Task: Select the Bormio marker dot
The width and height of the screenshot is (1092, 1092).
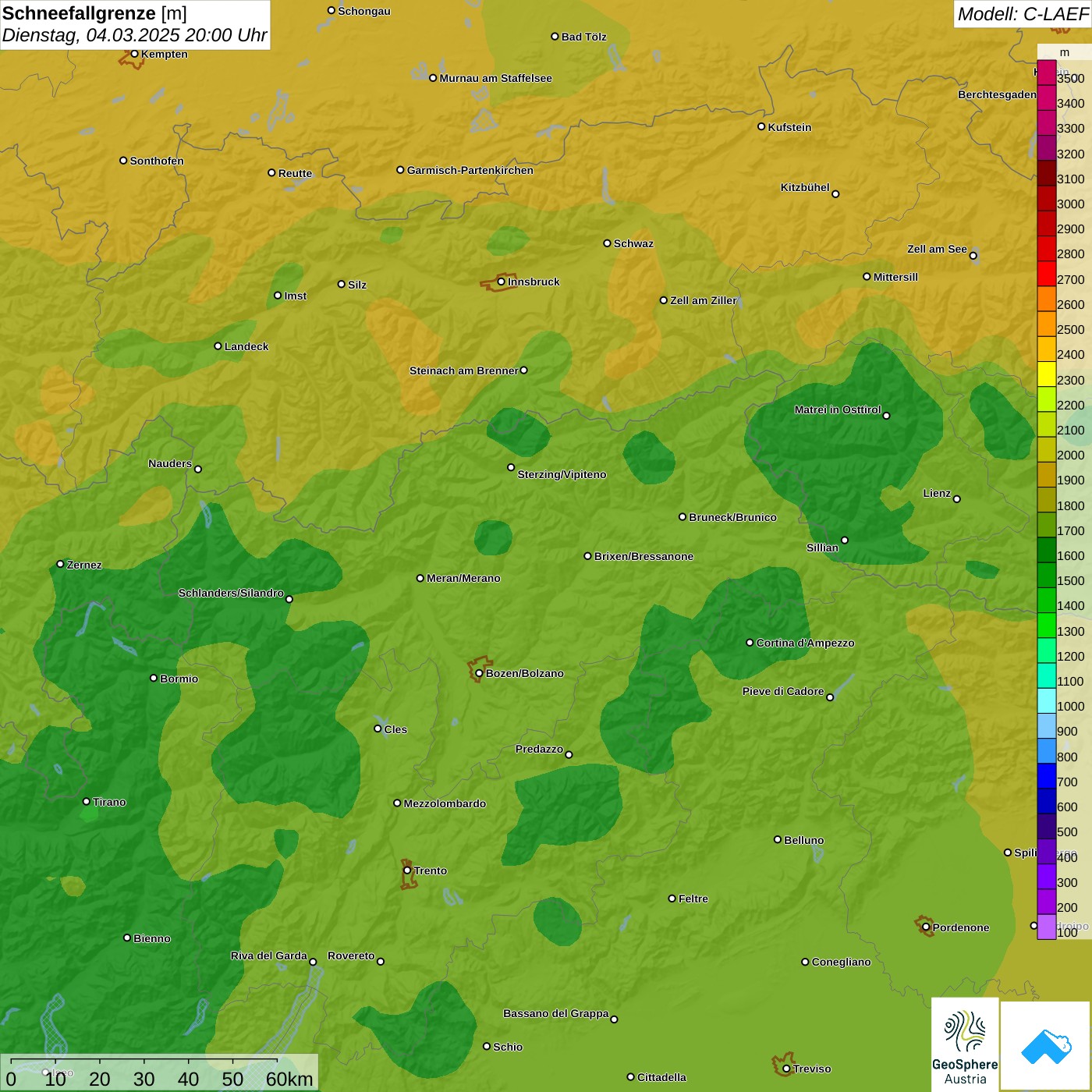Action: [154, 678]
